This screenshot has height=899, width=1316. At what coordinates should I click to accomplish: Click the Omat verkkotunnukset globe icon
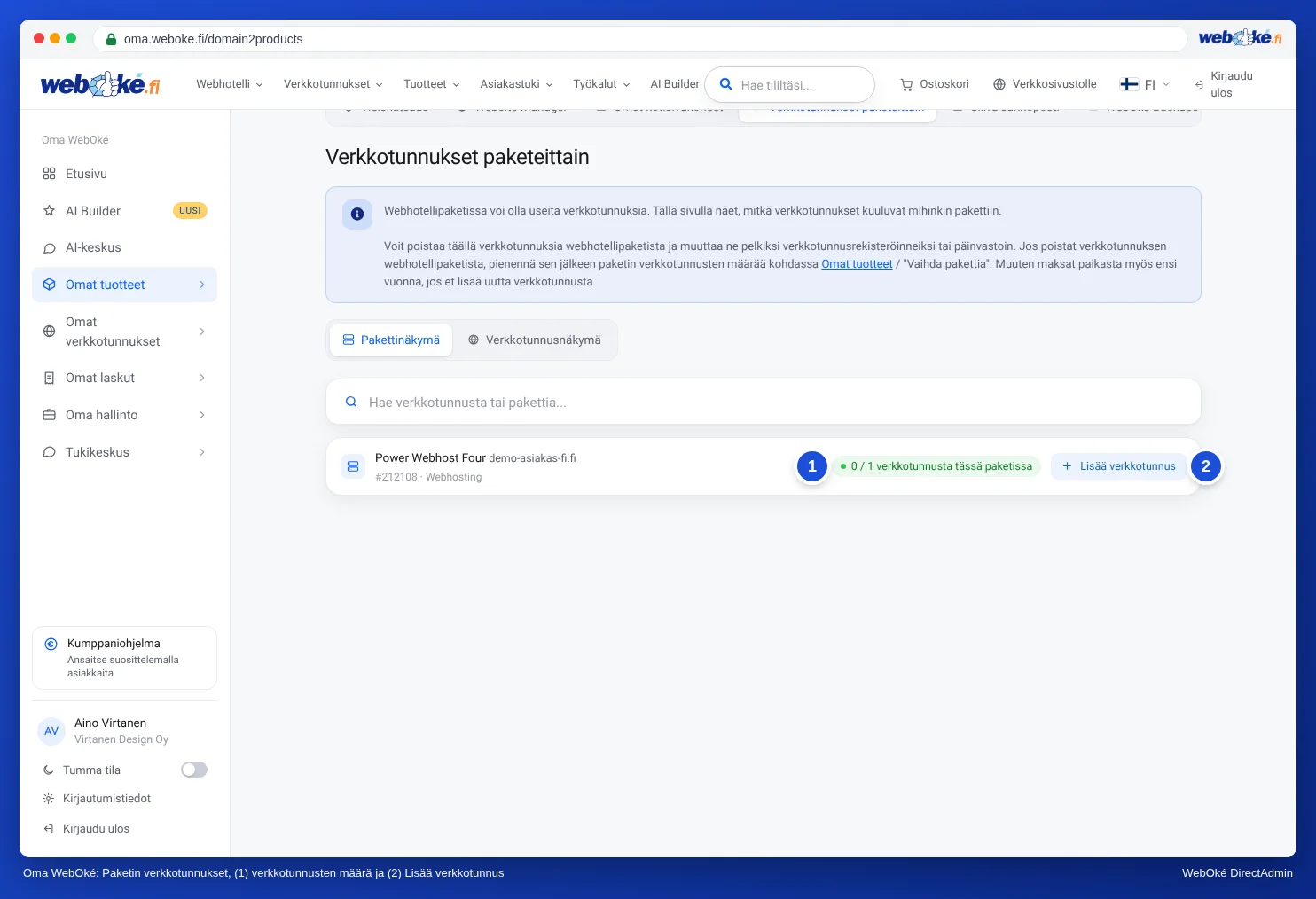click(x=50, y=332)
